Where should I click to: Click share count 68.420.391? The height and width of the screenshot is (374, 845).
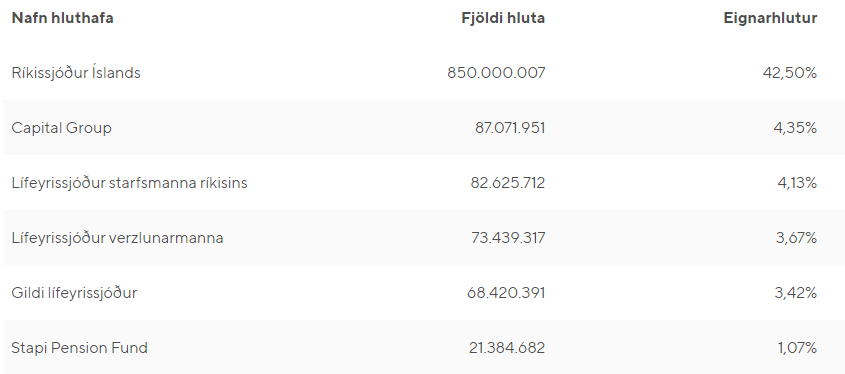tap(506, 293)
